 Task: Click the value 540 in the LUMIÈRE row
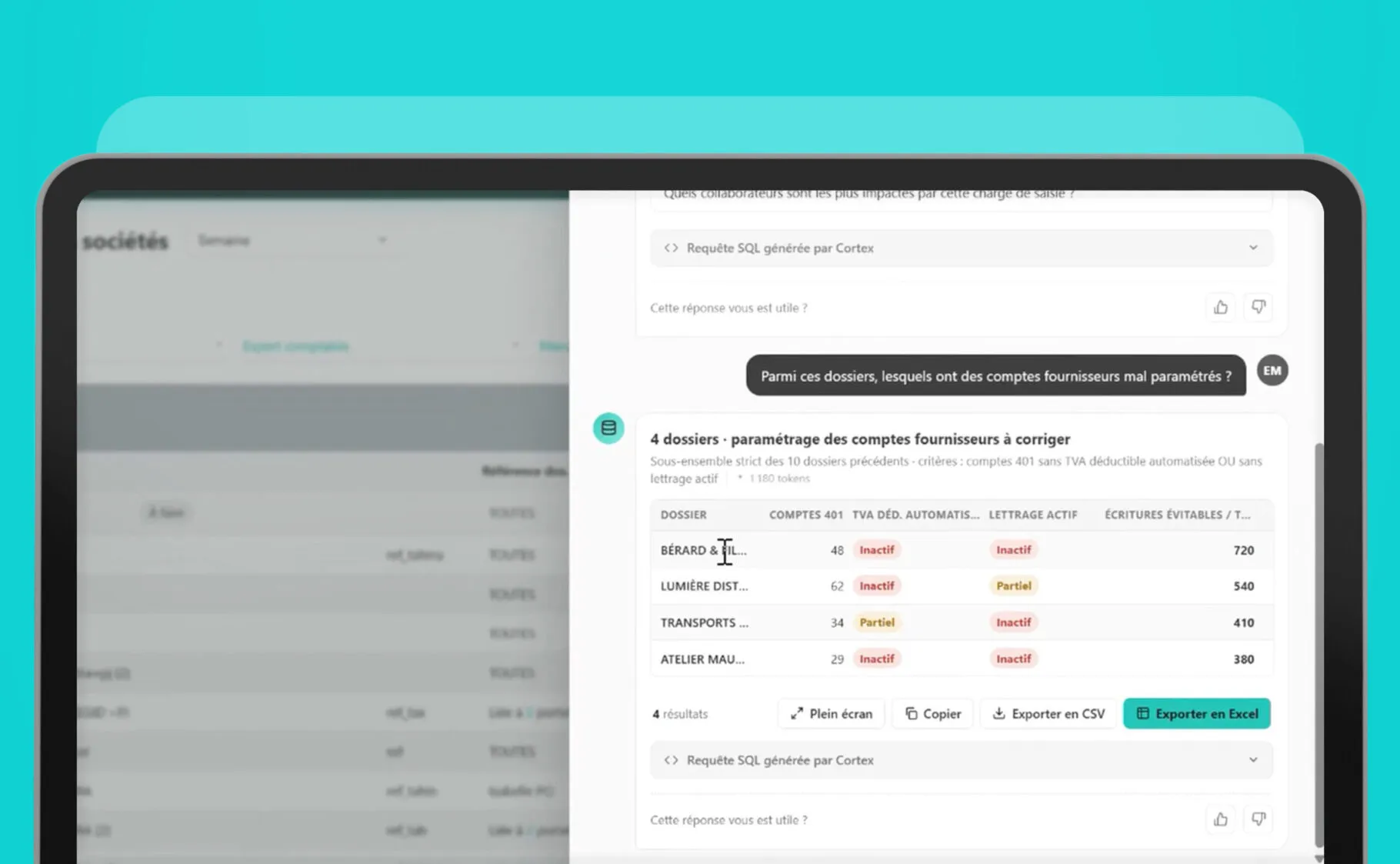1244,586
